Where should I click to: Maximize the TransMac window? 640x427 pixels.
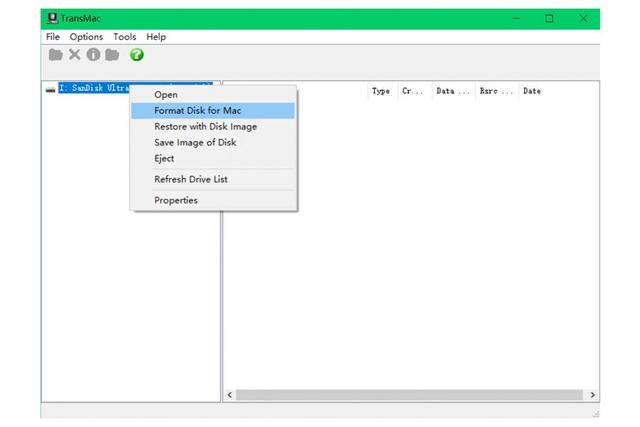549,18
